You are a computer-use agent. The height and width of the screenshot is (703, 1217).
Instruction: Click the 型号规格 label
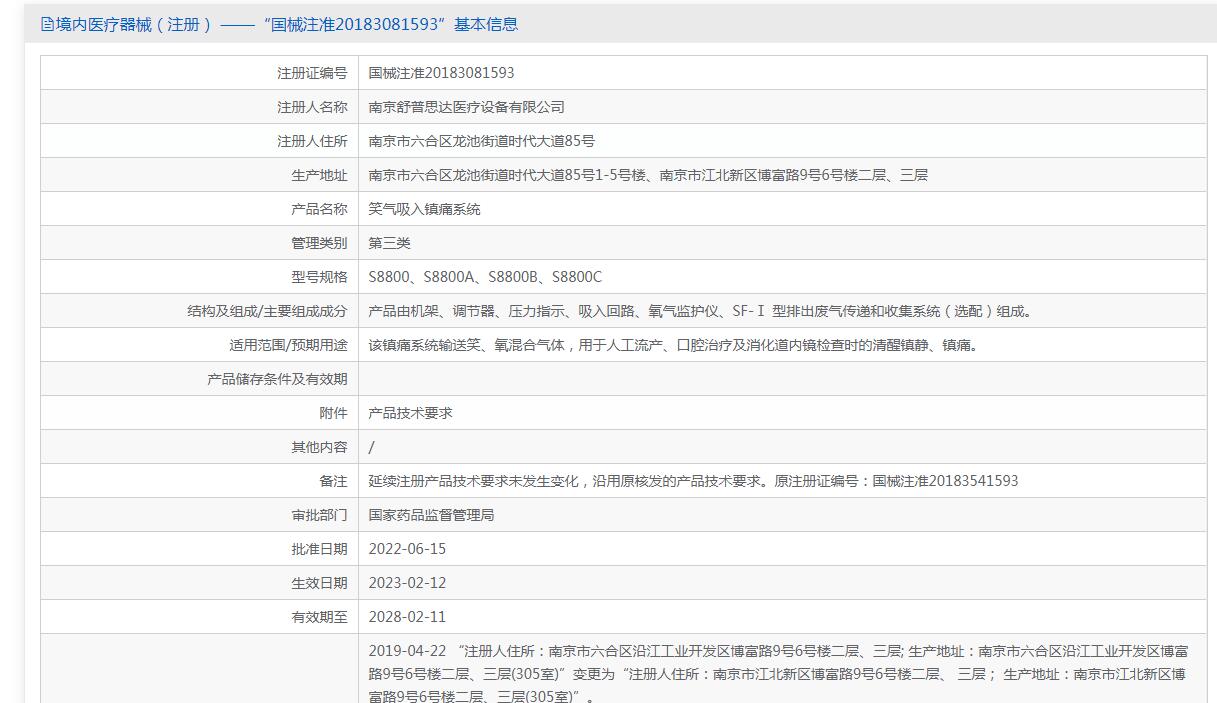pos(319,277)
